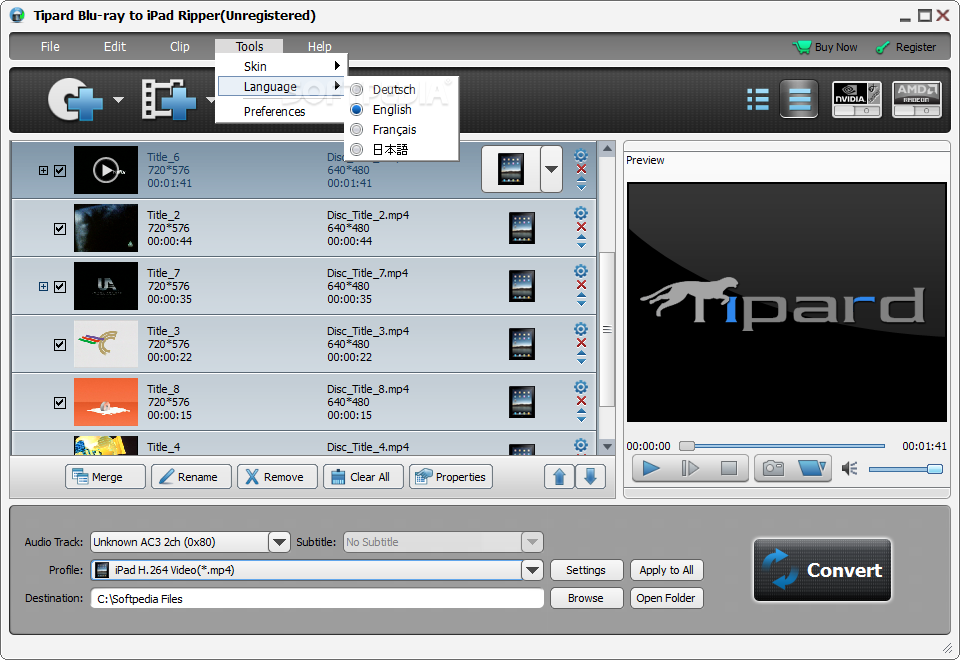Screen dimensions: 960x660
Task: Uncheck the Title_8 checkbox
Action: pos(60,403)
